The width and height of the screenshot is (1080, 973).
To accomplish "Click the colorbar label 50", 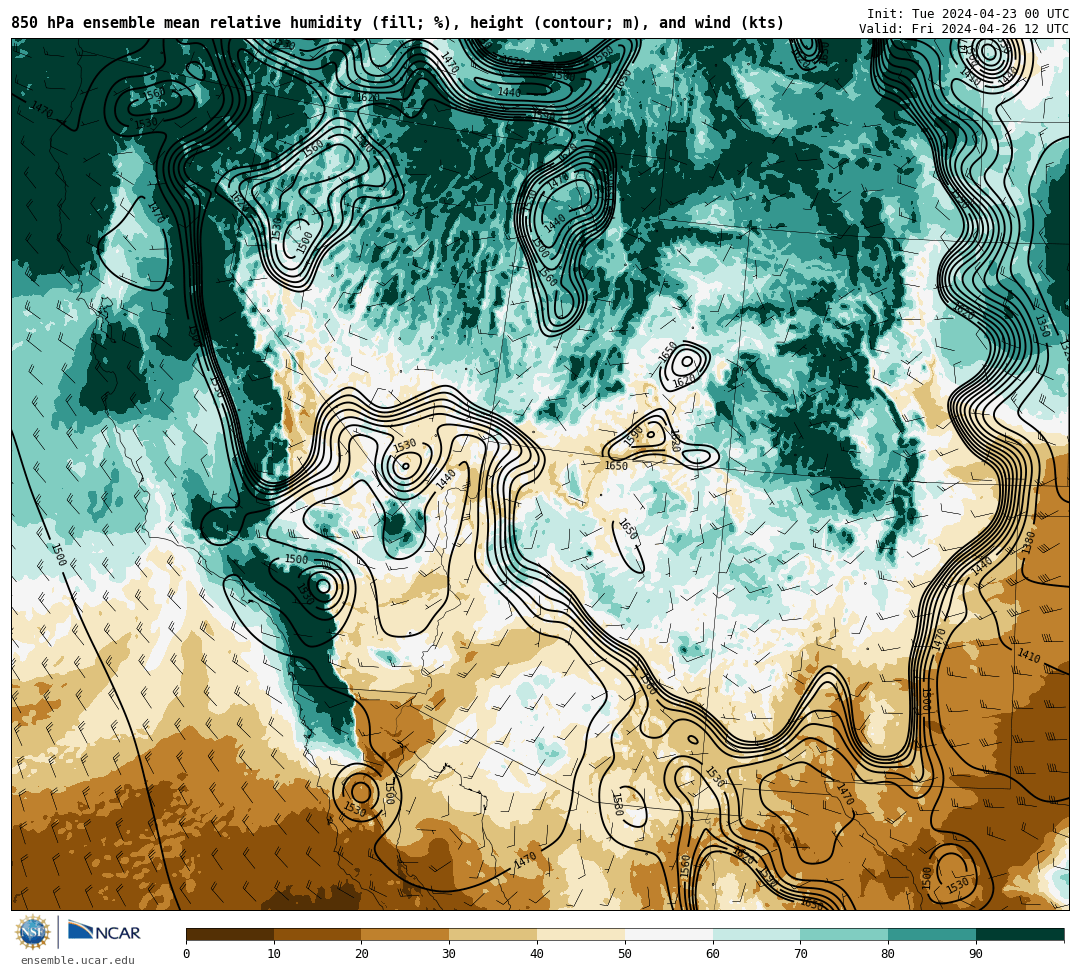I will [x=625, y=954].
